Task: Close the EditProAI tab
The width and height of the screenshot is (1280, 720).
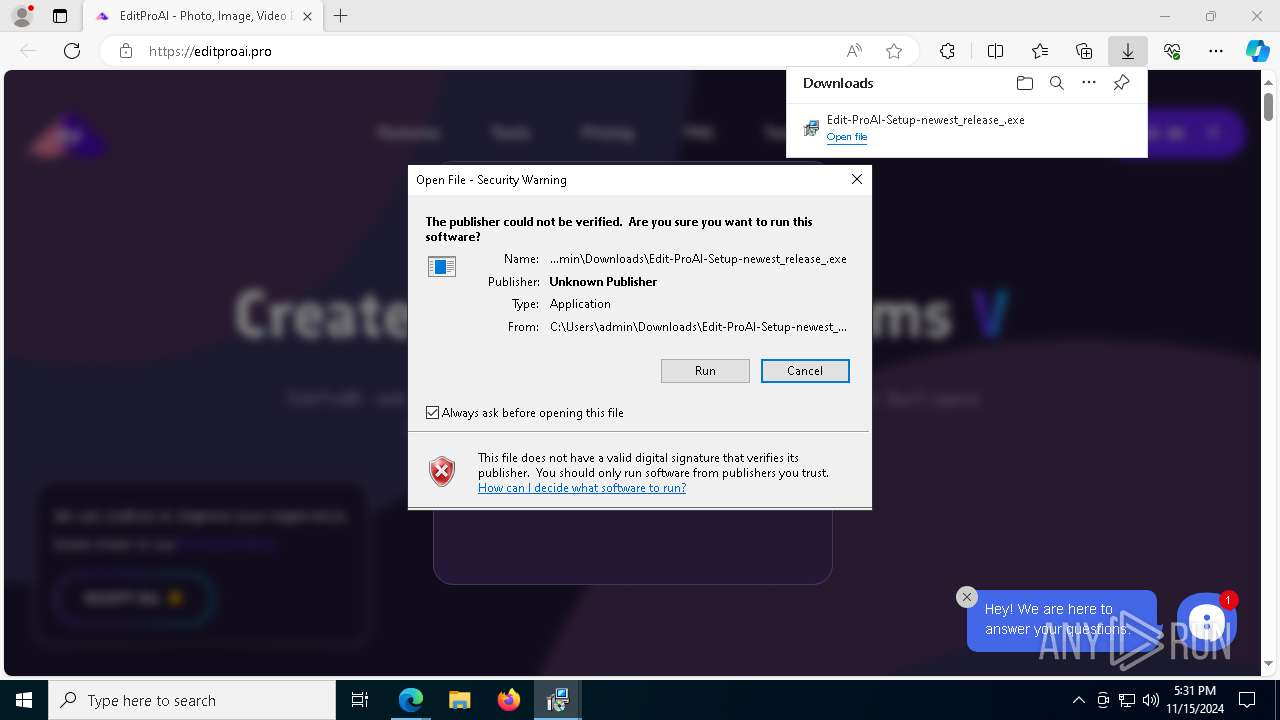Action: pos(307,16)
